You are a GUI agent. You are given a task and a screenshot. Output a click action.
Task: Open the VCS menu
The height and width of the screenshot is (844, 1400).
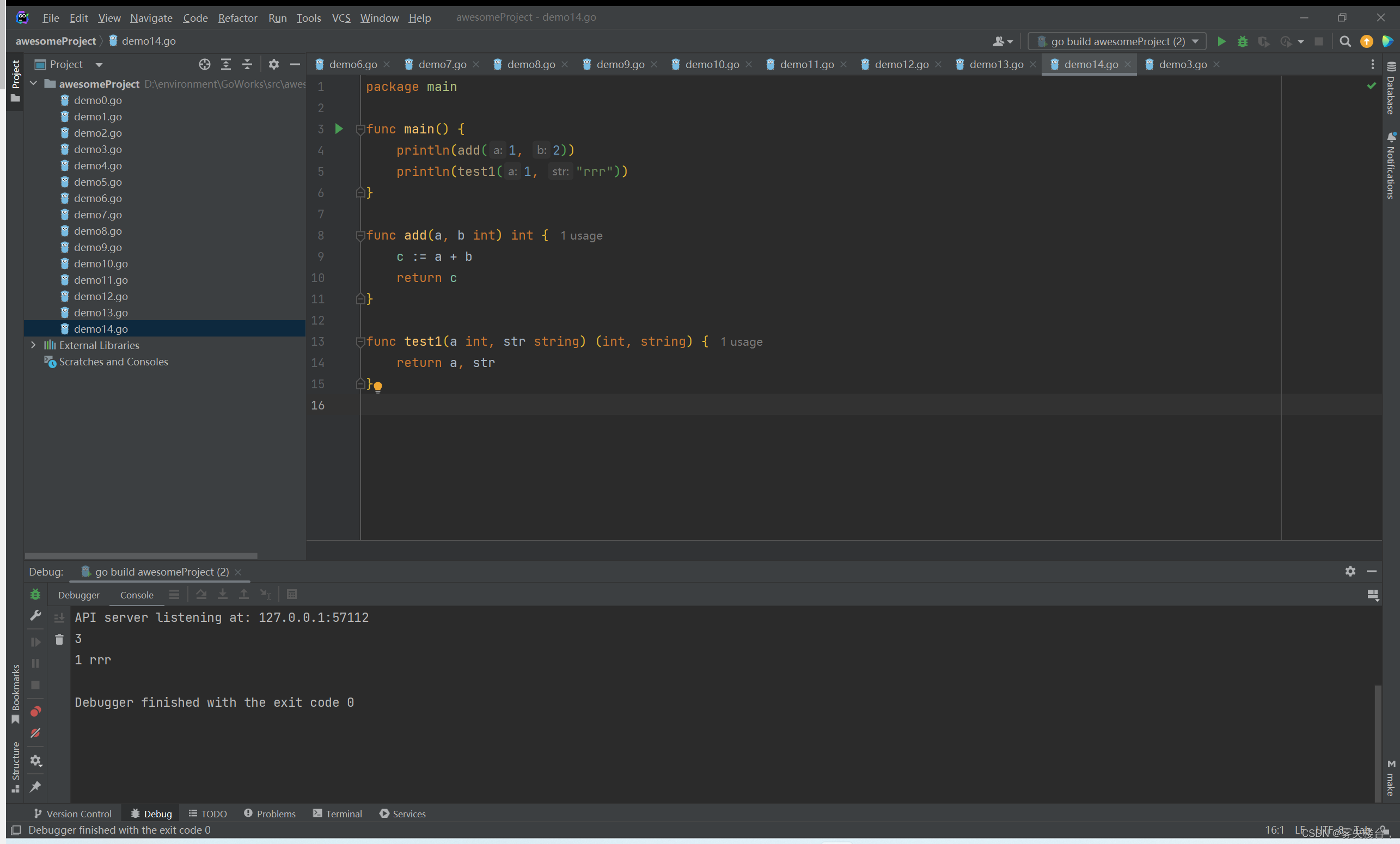(x=341, y=17)
